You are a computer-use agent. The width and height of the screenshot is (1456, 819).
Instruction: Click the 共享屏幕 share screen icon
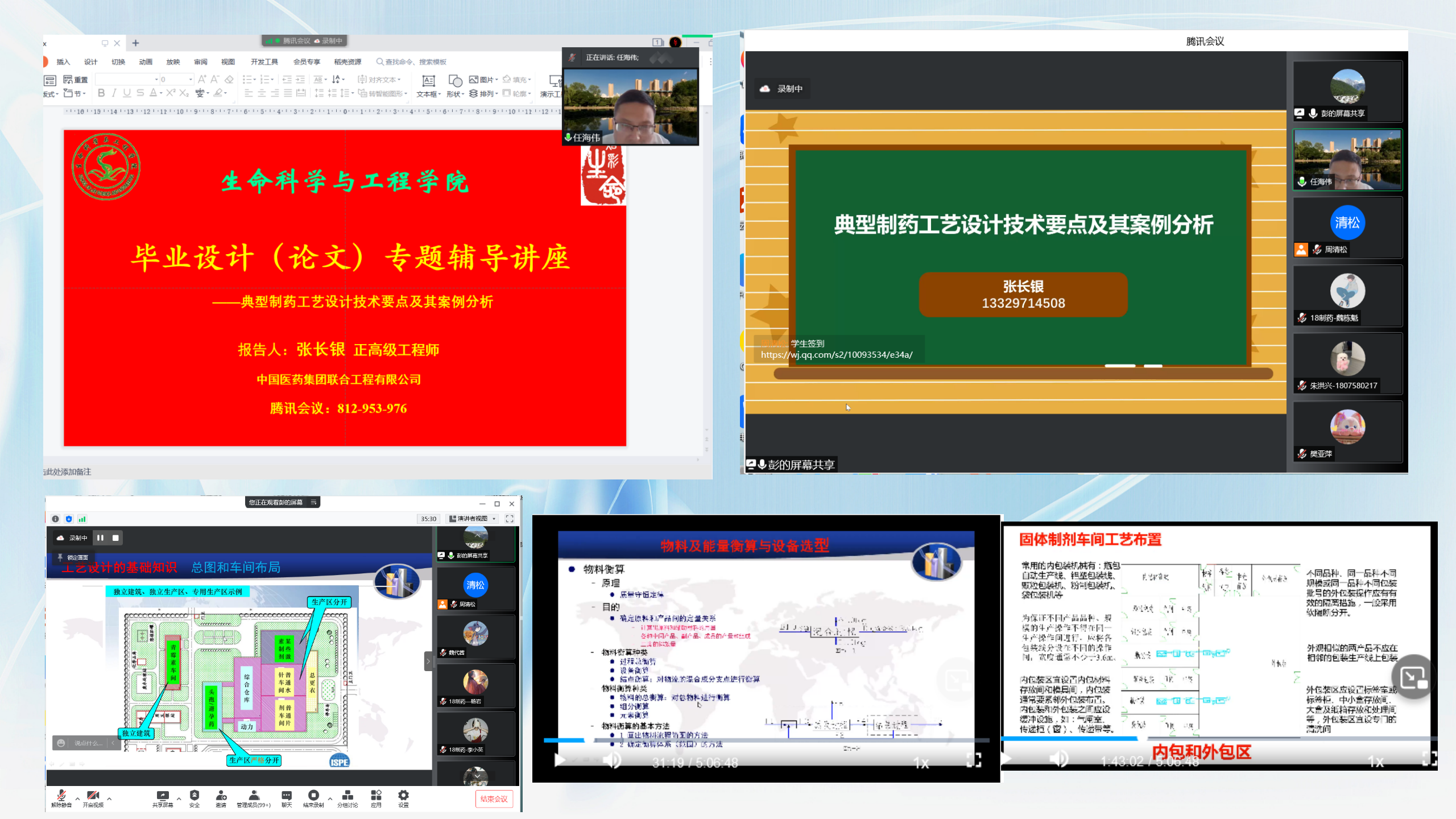click(x=162, y=796)
